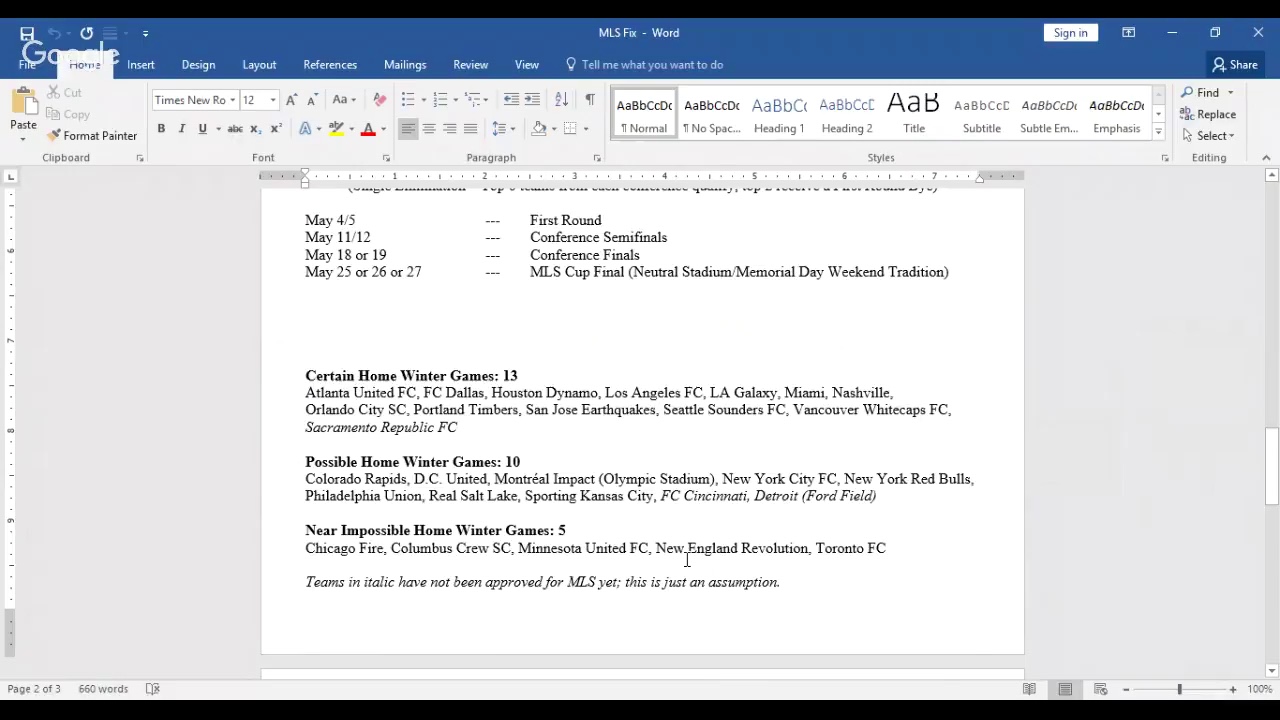Activate the Format Painter tool
1280x720 pixels.
[92, 136]
